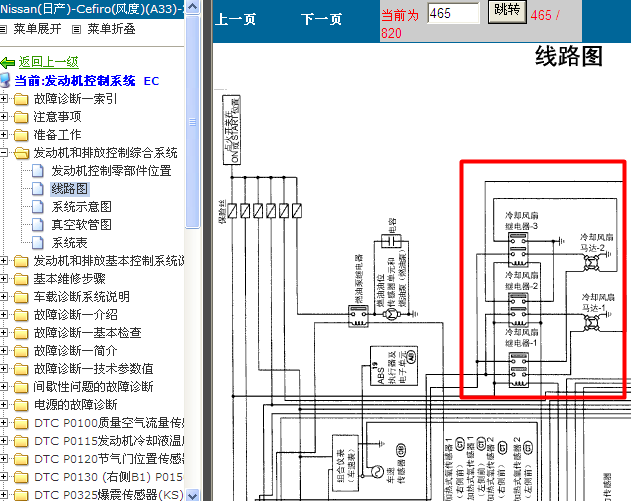
Task: Open the 系统示意图 page
Action: [x=81, y=207]
